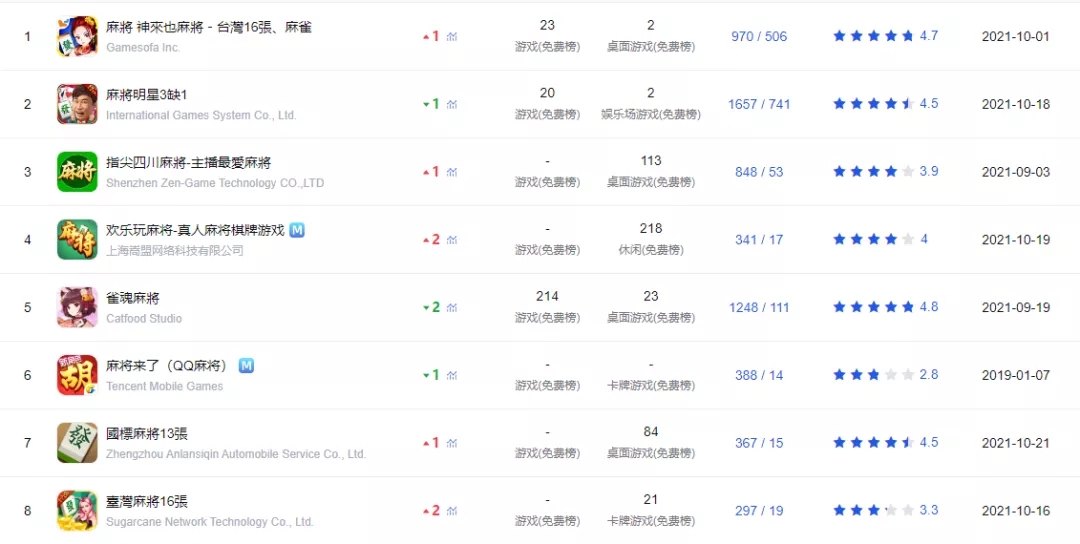The width and height of the screenshot is (1080, 544).
Task: Open the 麻將 神來也麻將 app icon
Action: (x=77, y=36)
